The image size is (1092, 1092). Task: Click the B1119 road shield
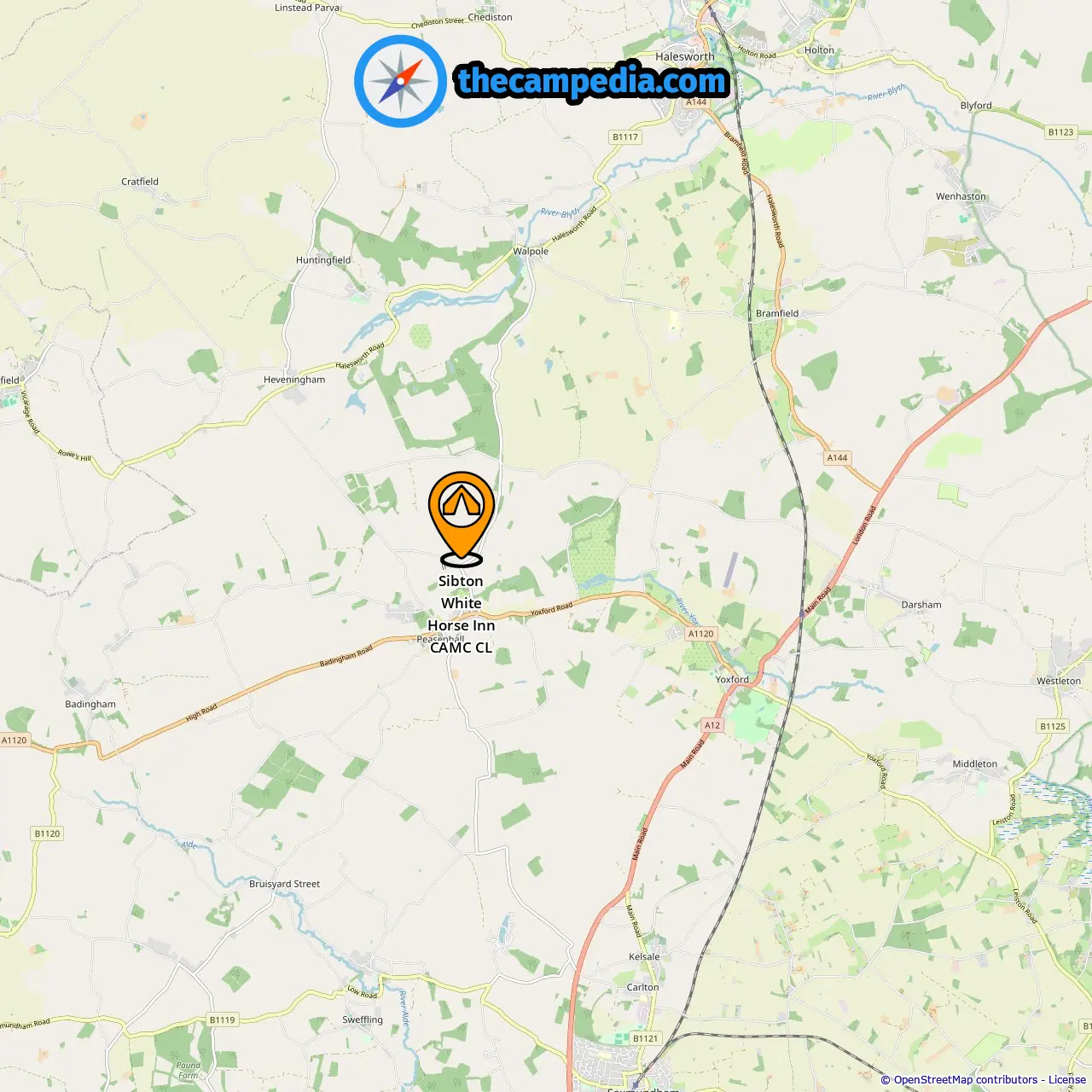pyautogui.click(x=223, y=1019)
